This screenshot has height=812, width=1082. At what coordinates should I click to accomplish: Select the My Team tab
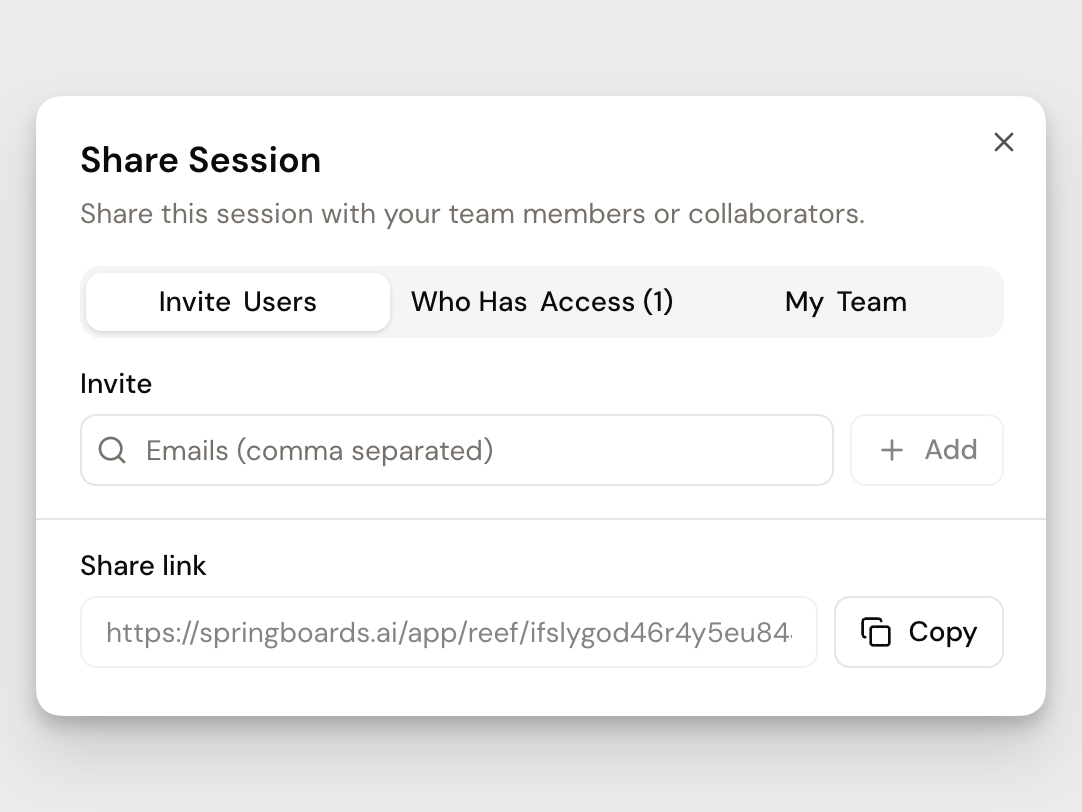coord(846,302)
